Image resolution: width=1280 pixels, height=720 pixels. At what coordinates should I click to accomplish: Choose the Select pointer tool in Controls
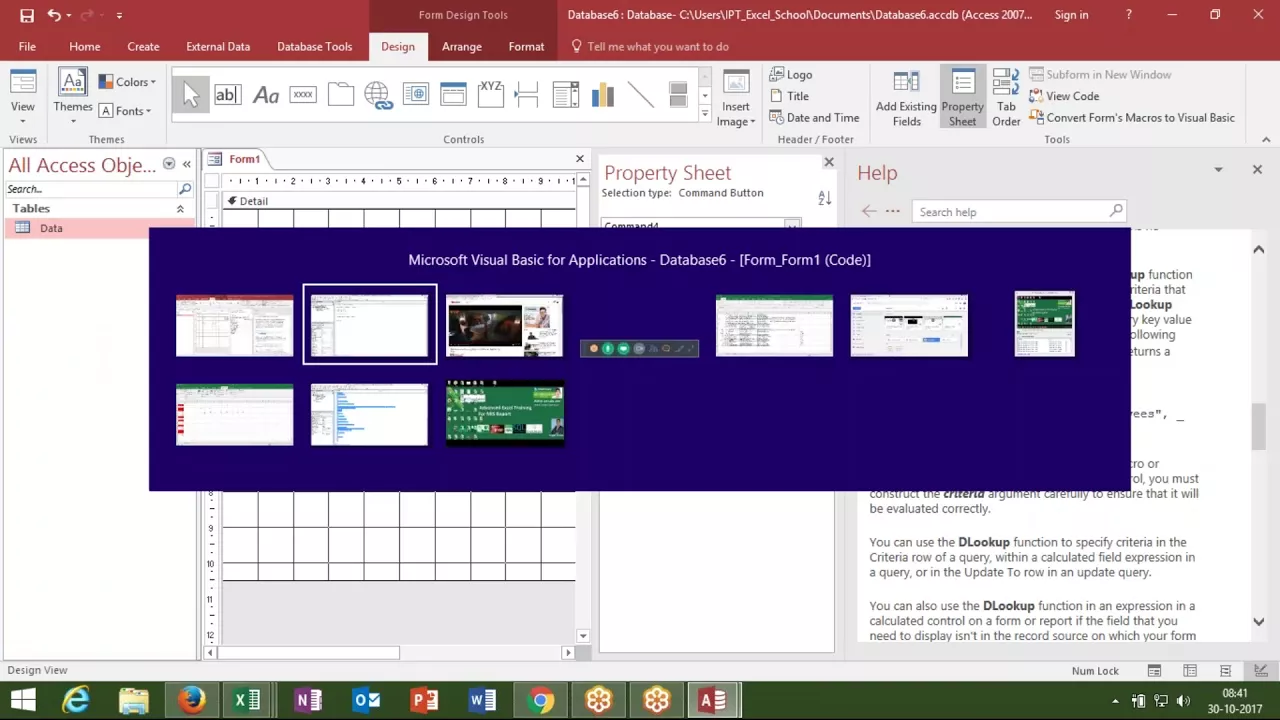tap(191, 95)
